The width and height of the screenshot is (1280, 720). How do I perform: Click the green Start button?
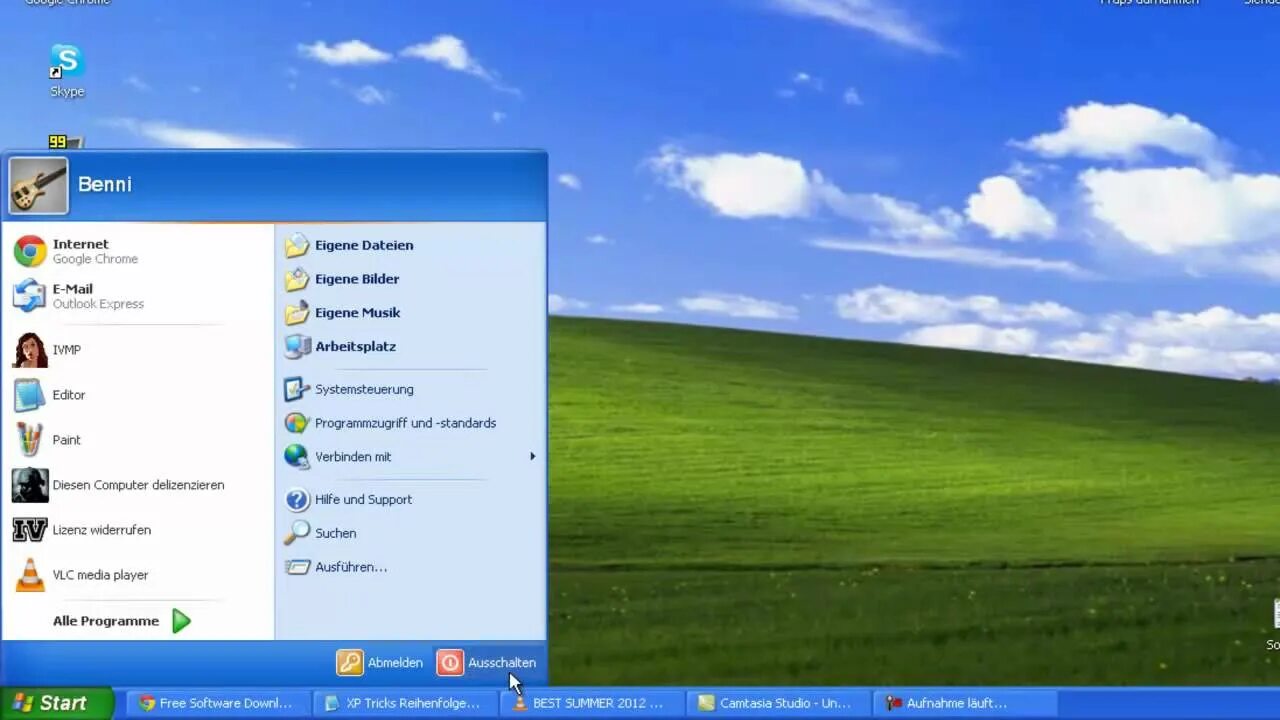coord(56,703)
